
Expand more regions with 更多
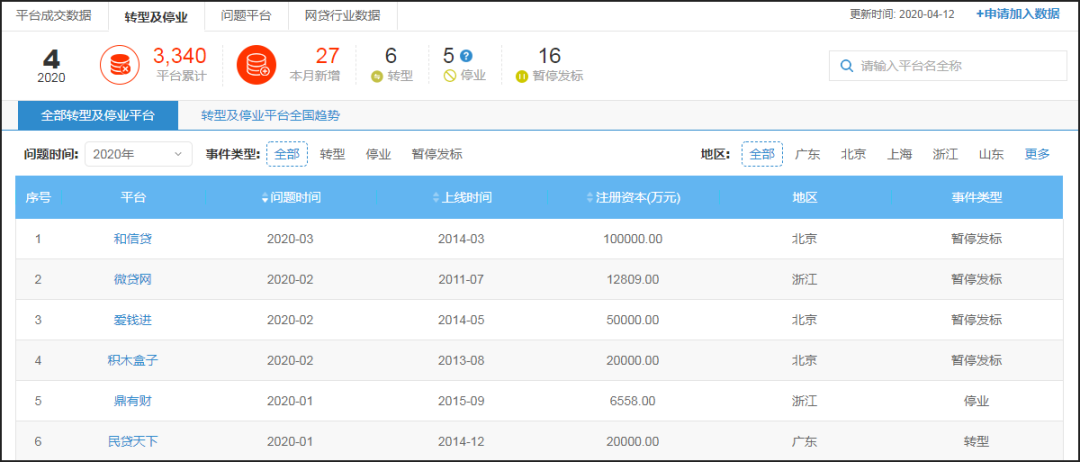[1037, 154]
